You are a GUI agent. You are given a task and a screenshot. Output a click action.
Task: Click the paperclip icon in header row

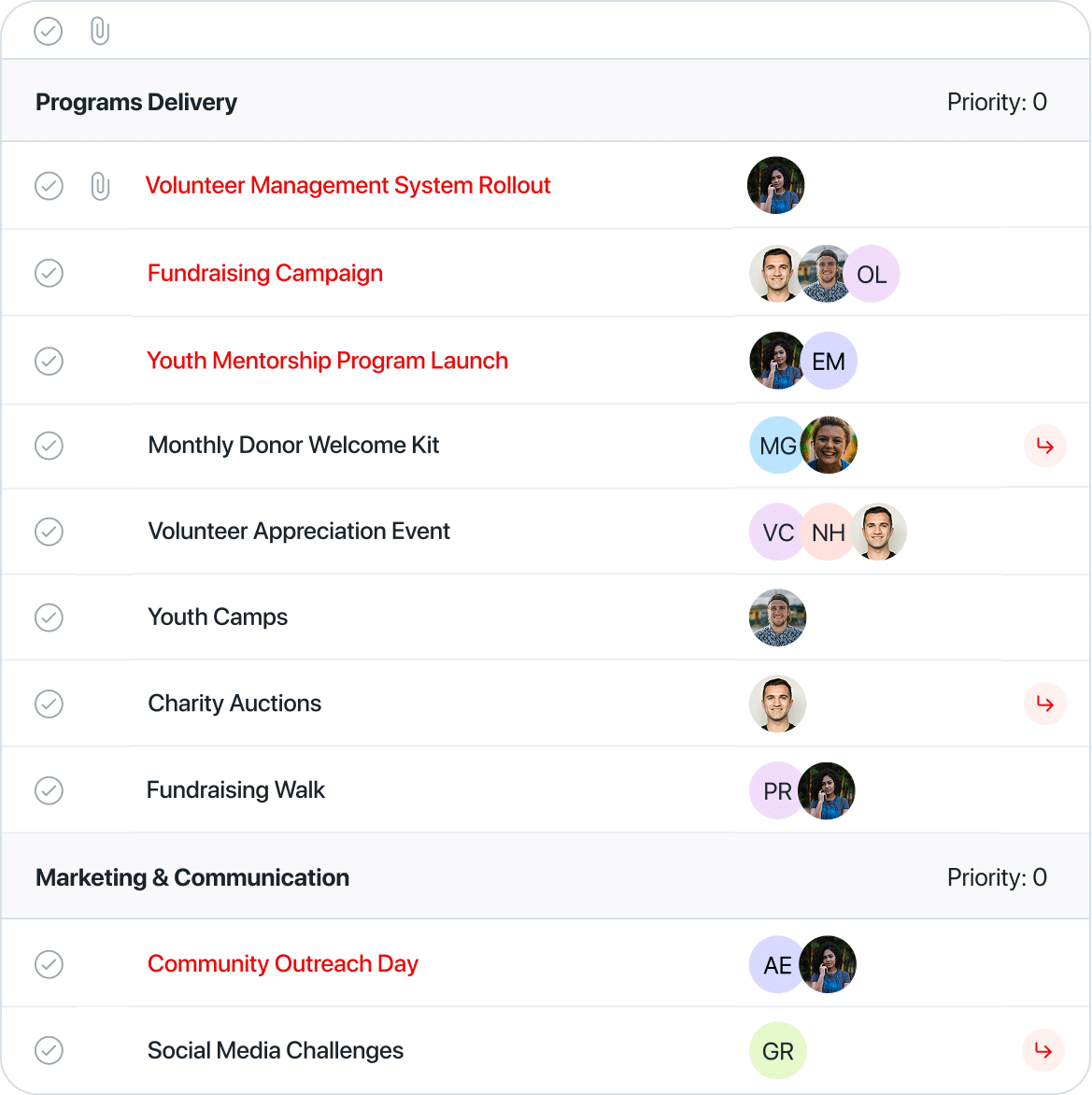click(x=100, y=32)
